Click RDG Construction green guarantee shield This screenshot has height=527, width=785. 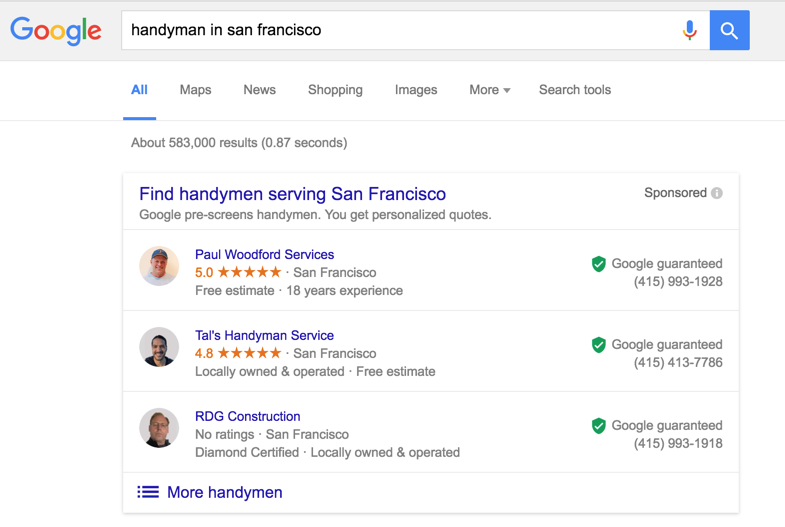tap(598, 426)
